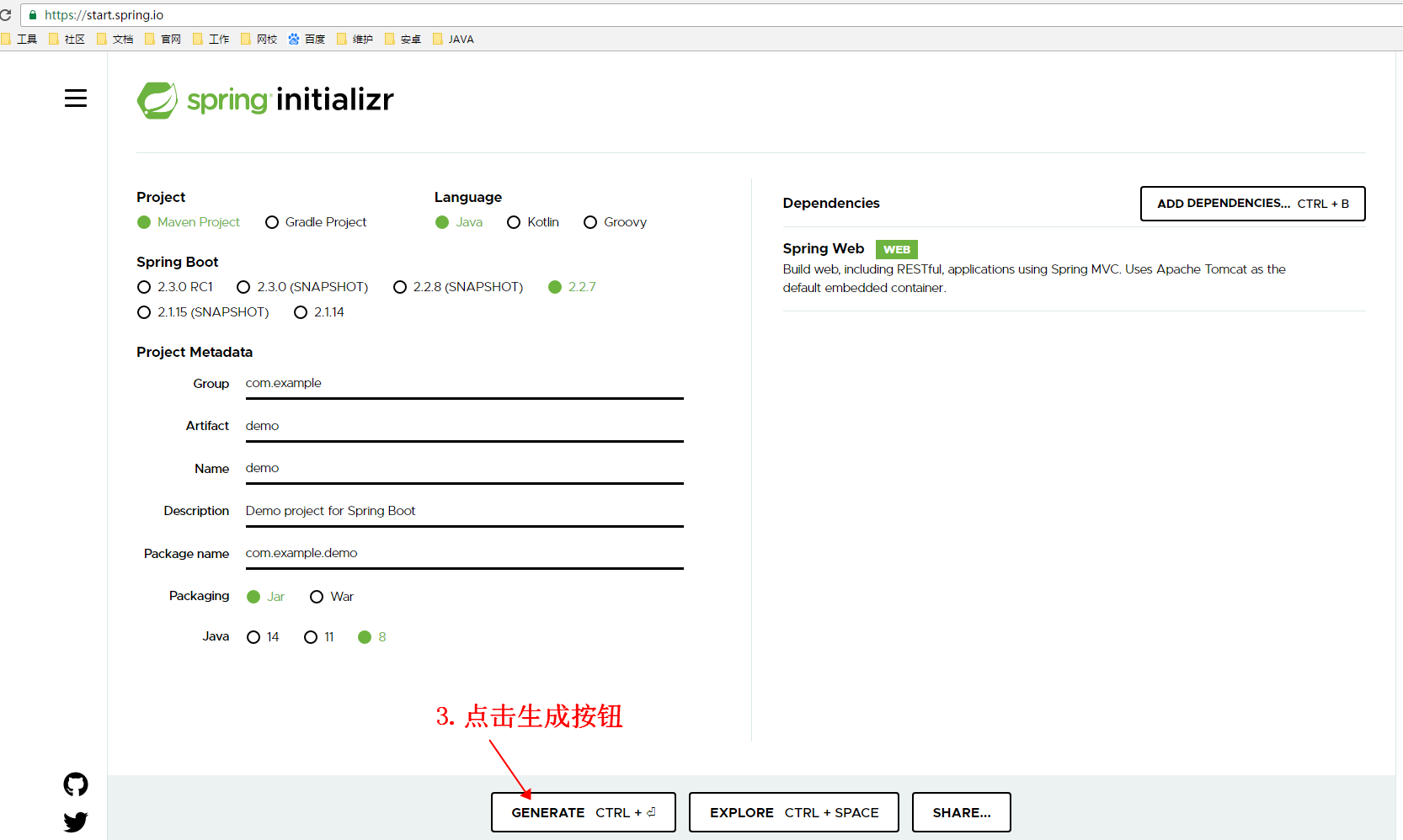The width and height of the screenshot is (1403, 840).
Task: Click the Spring Initializr logo
Action: coord(264,99)
